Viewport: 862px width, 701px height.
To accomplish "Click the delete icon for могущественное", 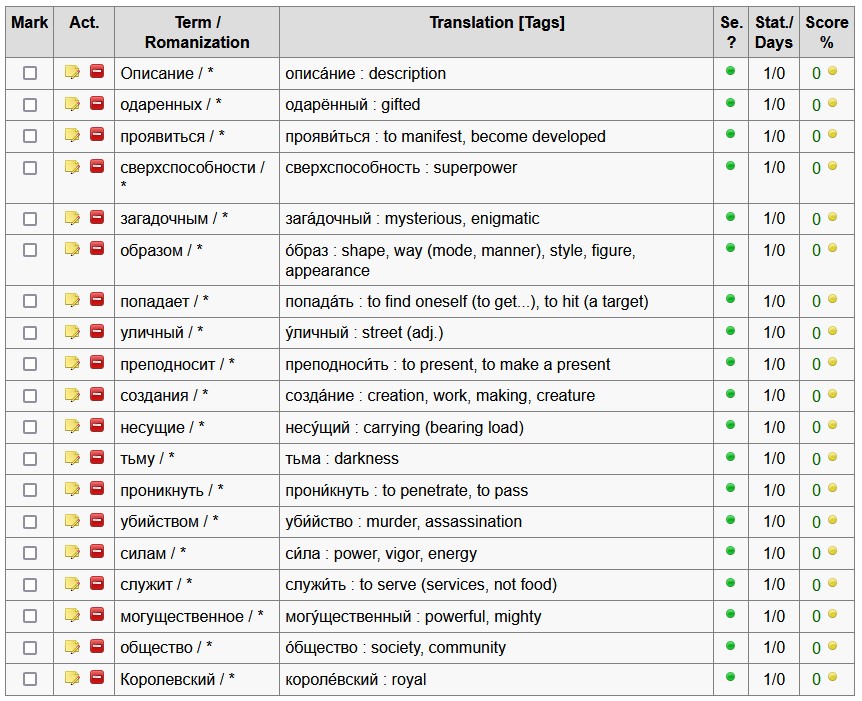I will coord(97,615).
